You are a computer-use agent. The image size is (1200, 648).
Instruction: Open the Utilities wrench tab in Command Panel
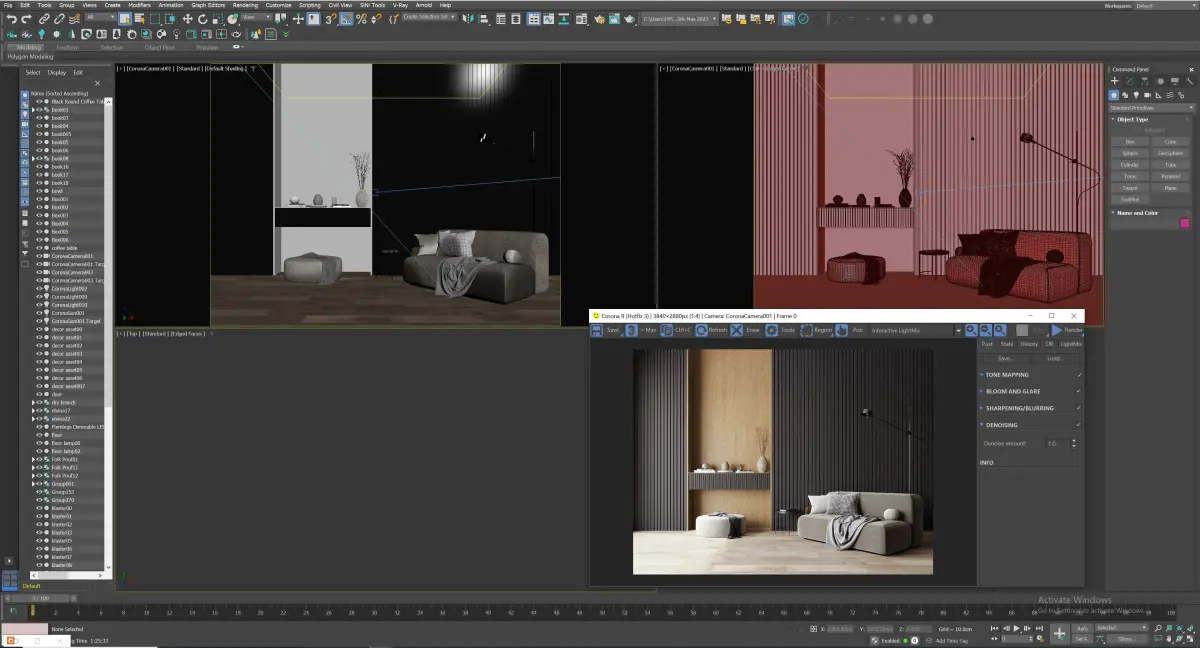pos(1189,81)
